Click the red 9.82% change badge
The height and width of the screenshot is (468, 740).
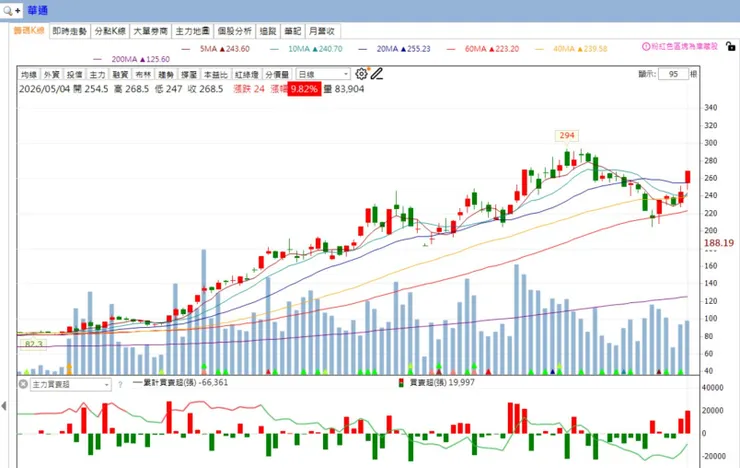pyautogui.click(x=304, y=89)
